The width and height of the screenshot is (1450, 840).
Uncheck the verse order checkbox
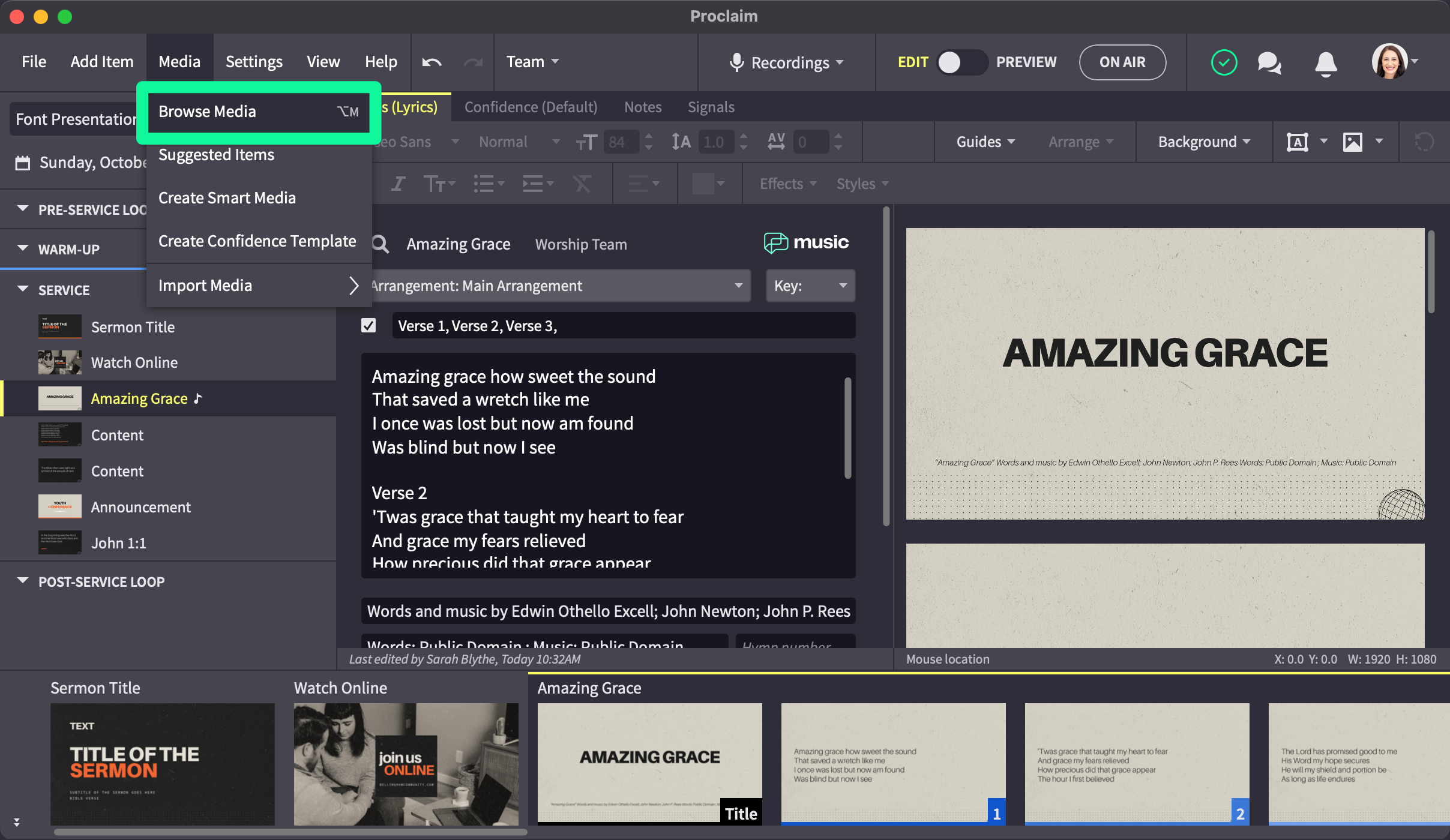[369, 325]
